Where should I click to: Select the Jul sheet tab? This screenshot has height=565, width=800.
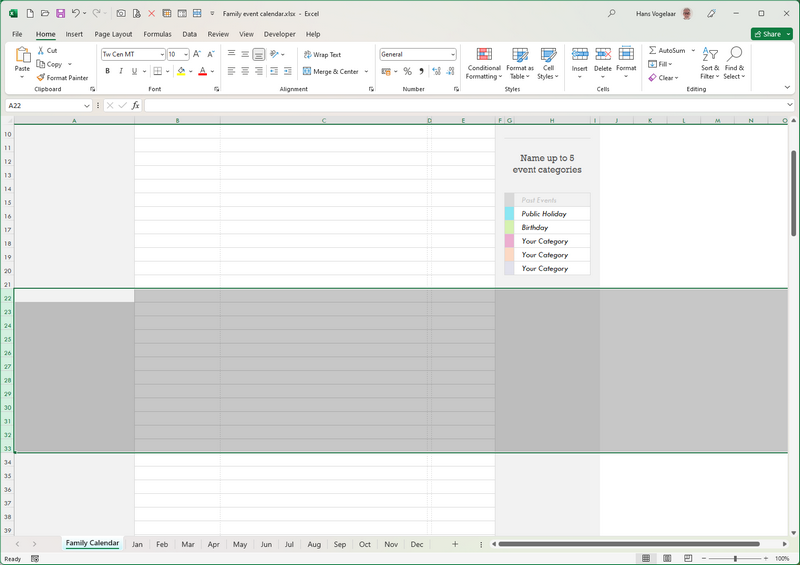pyautogui.click(x=289, y=544)
